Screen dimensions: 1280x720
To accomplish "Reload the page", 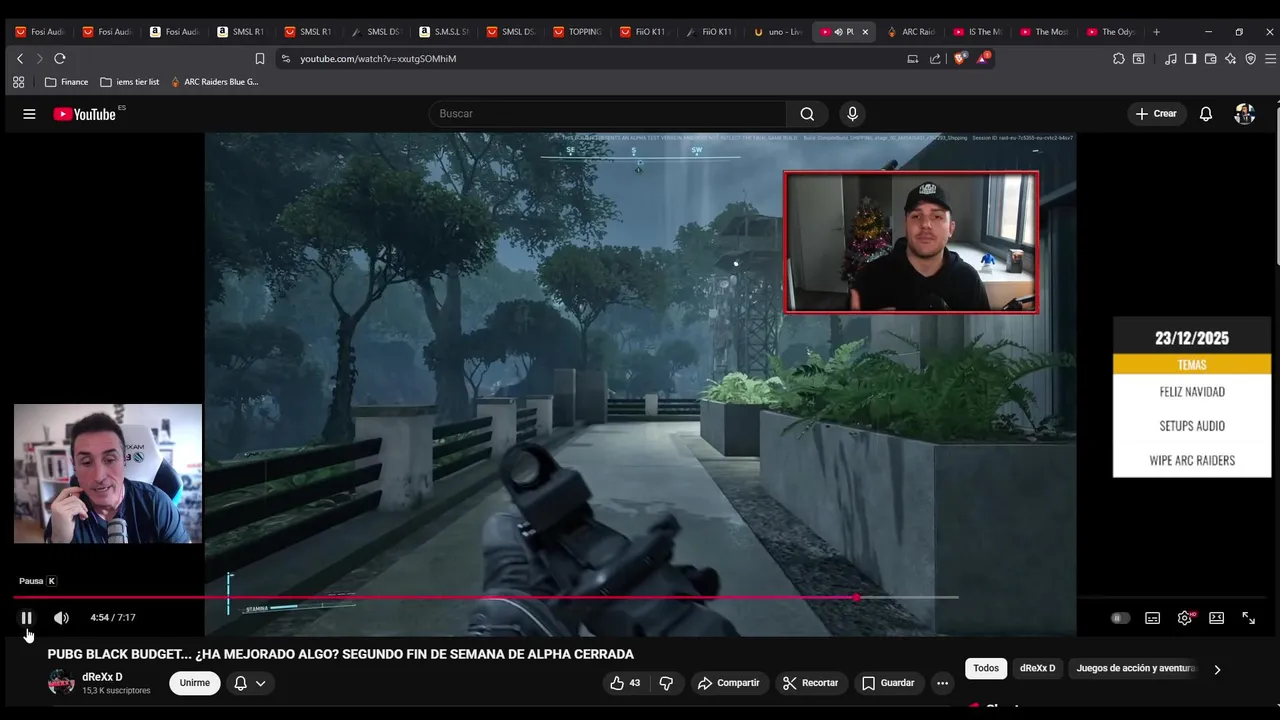I will tap(60, 59).
